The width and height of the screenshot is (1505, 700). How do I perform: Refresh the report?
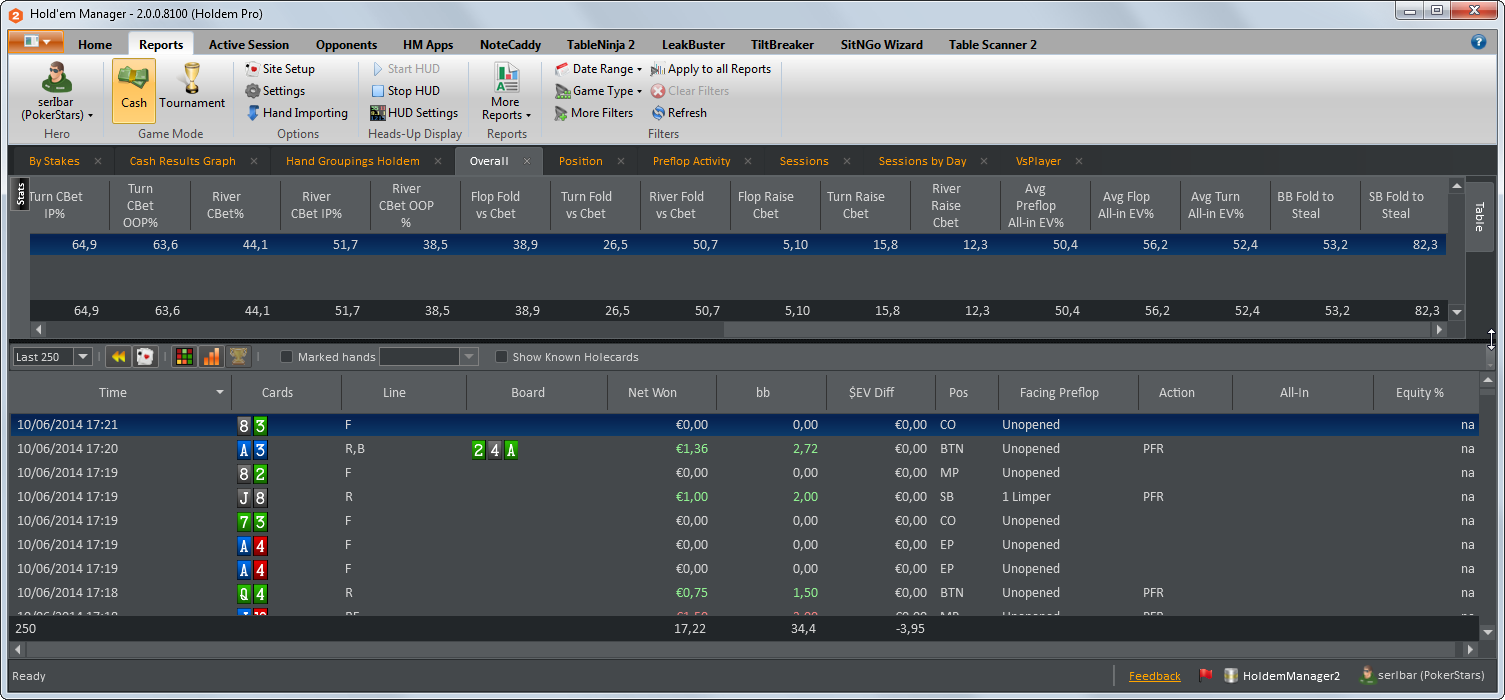coord(679,113)
